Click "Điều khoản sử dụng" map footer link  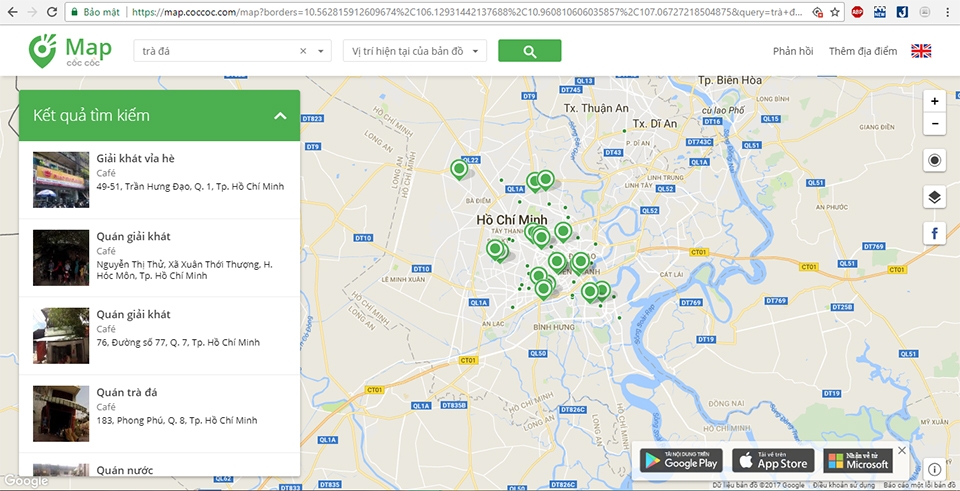coord(844,485)
